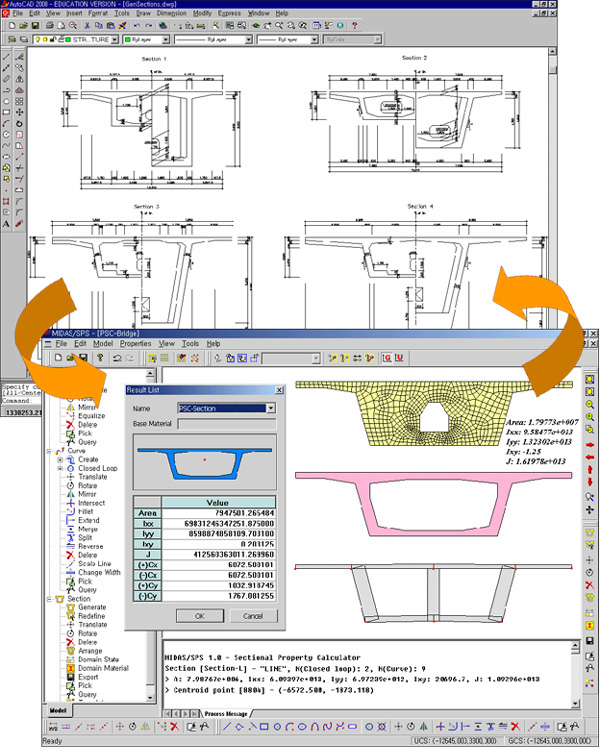Open the Properties menu in MIDAS/SPS
Viewport: 600px width, 753px height.
tap(135, 343)
